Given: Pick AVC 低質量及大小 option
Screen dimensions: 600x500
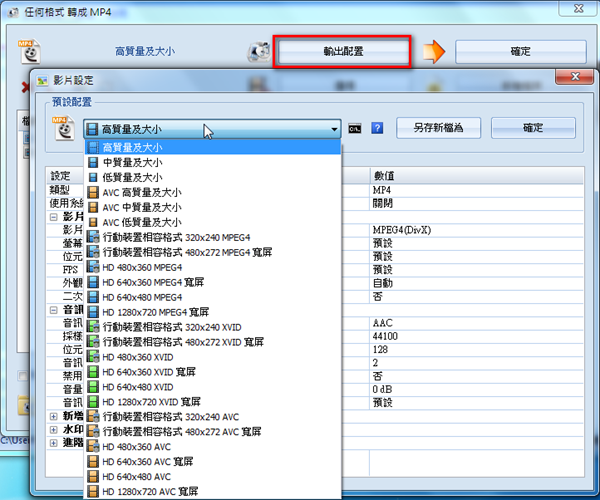Looking at the screenshot, I should coord(212,222).
